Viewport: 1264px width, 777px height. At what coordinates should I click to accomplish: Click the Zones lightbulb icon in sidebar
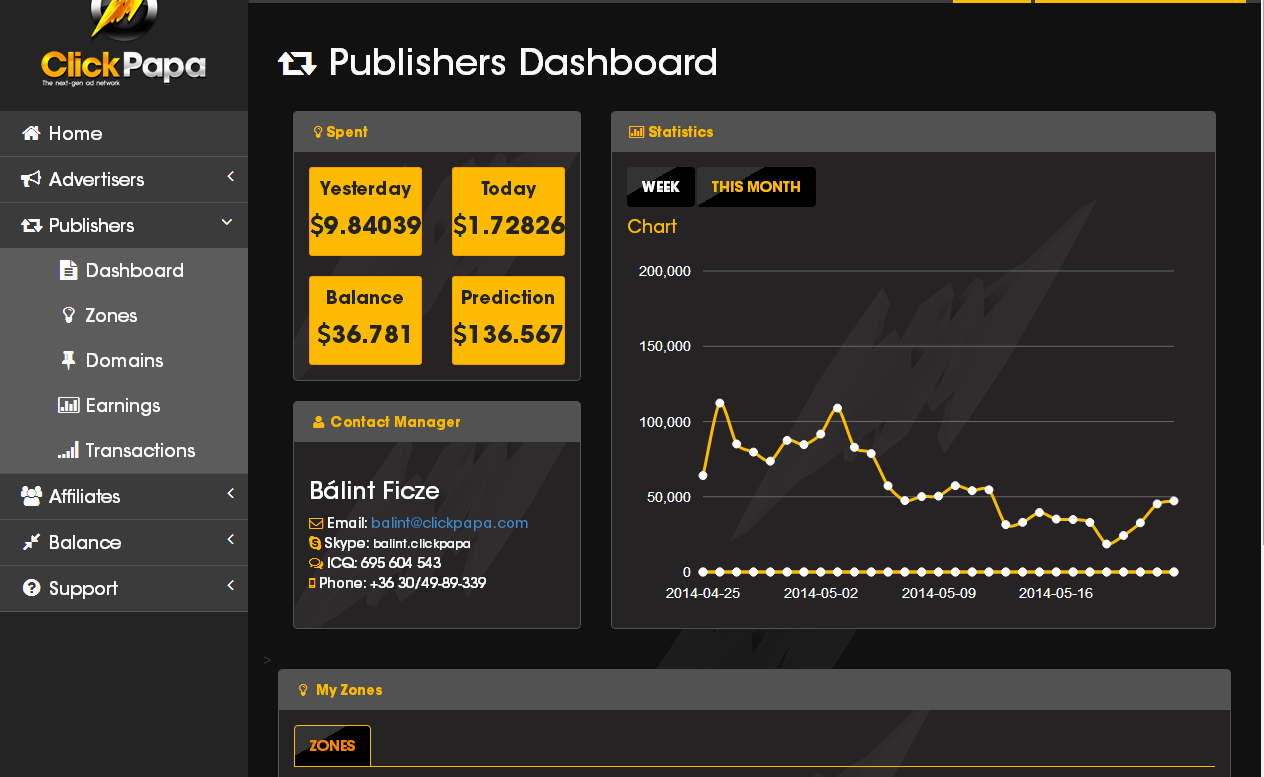point(68,315)
